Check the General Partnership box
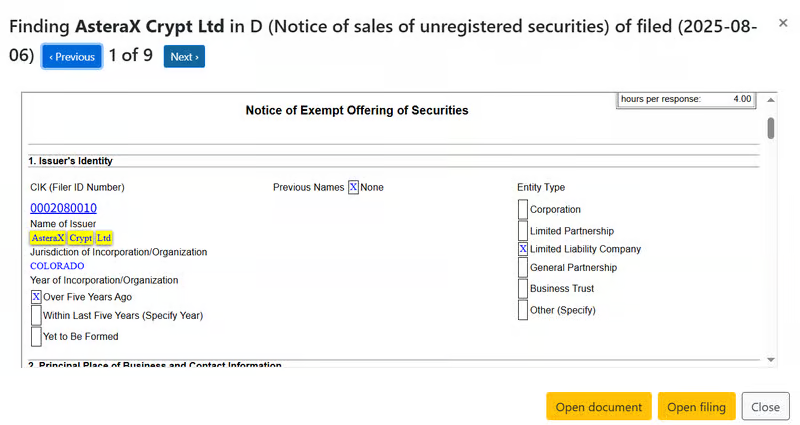Viewport: 800px width, 425px height. tap(523, 268)
